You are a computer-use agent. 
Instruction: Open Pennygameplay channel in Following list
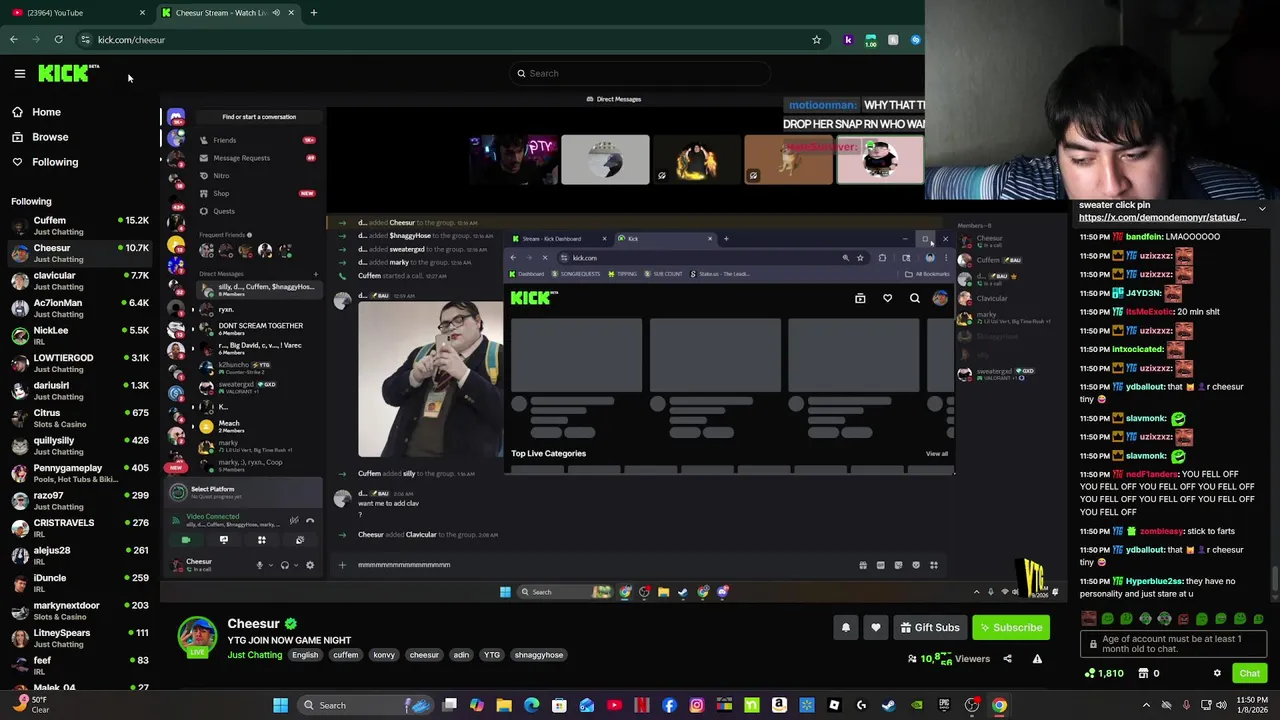80,473
